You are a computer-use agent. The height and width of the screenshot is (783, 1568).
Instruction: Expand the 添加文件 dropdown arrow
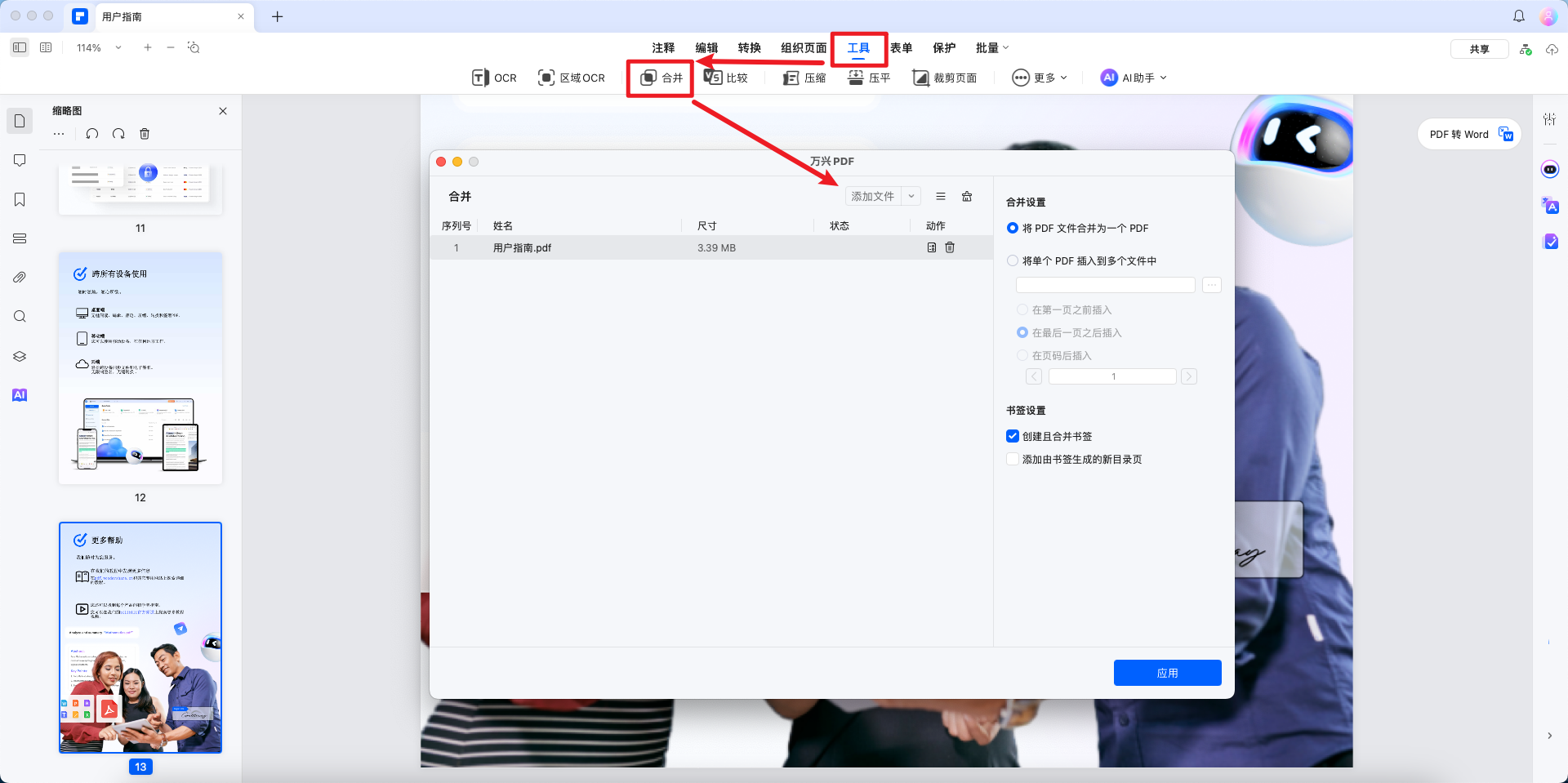click(911, 196)
